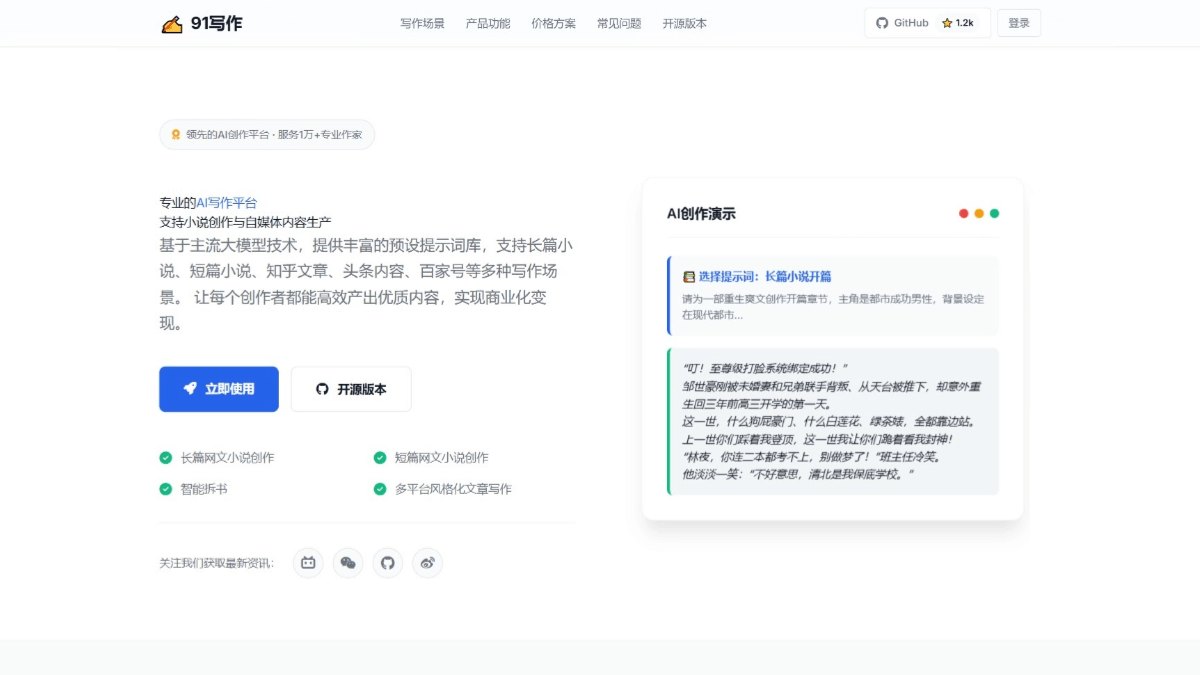Click the 选择提示词：长篇小说开篇 prompt box
This screenshot has height=675, width=1200.
pyautogui.click(x=833, y=296)
